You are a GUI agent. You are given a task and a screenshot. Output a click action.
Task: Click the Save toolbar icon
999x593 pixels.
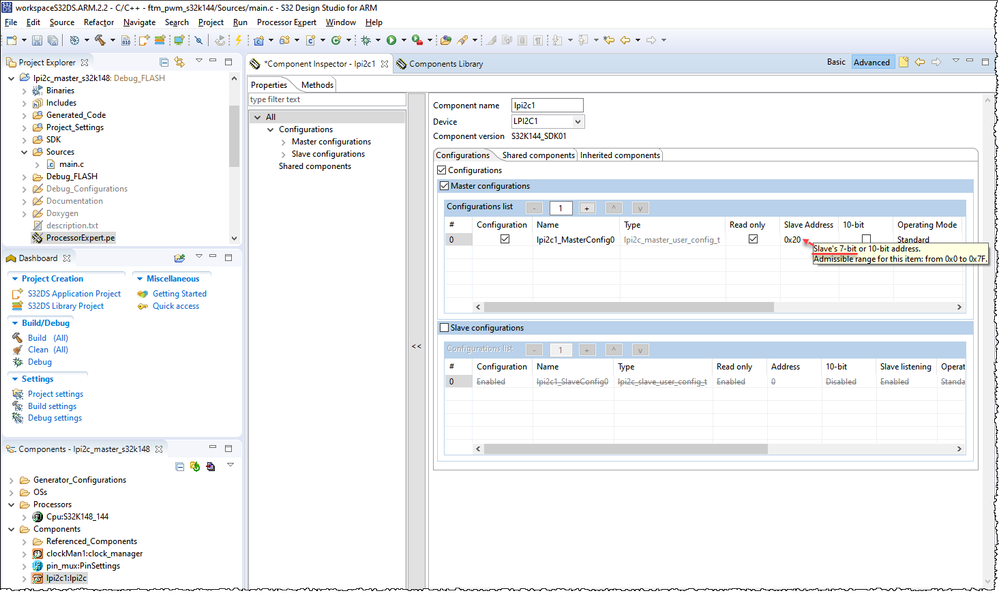[x=37, y=40]
